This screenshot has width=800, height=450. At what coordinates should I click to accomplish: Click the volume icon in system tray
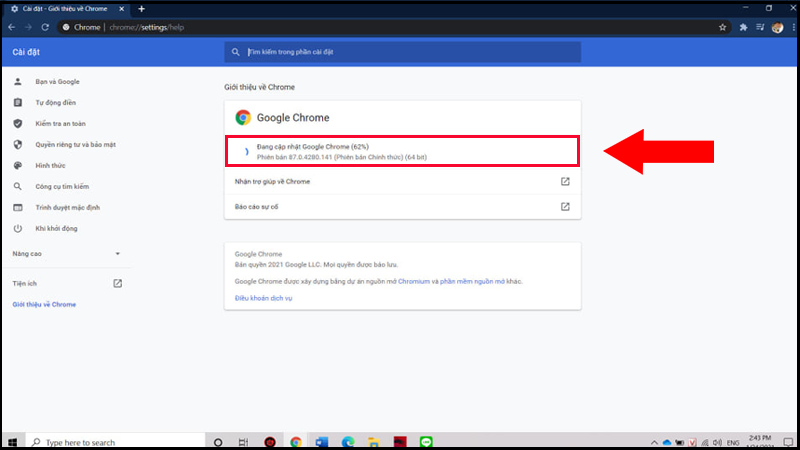[x=717, y=442]
